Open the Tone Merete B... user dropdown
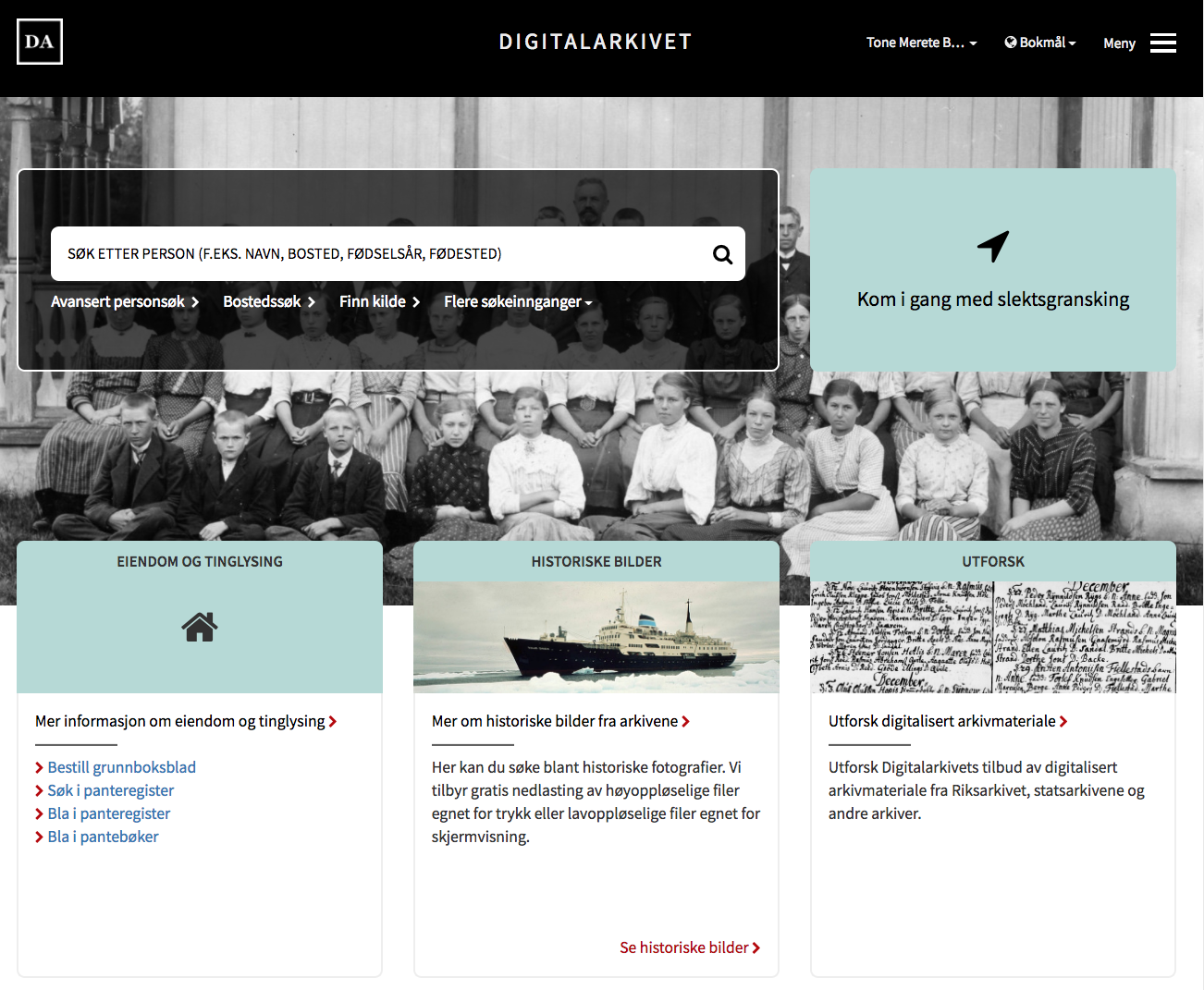Viewport: 1204px width, 990px height. [921, 43]
